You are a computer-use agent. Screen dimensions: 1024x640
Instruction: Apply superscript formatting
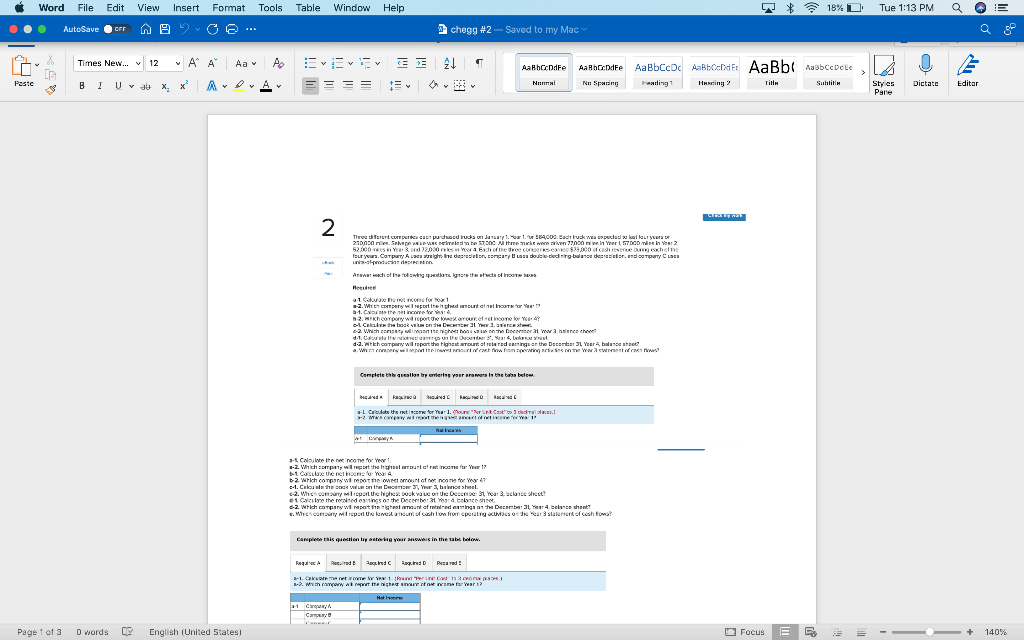click(x=184, y=86)
